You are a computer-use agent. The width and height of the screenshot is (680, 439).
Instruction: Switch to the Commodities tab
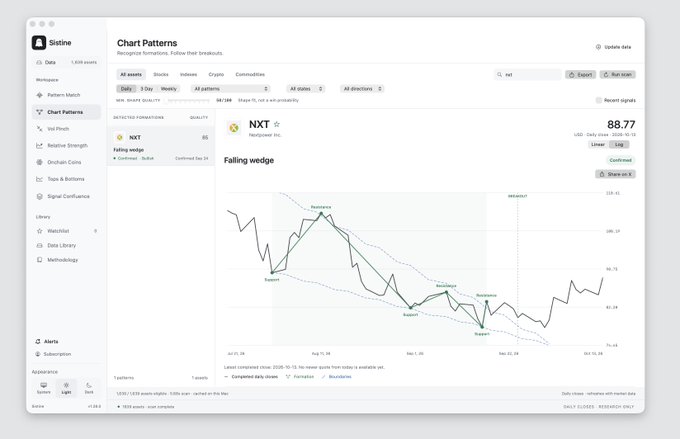point(250,75)
